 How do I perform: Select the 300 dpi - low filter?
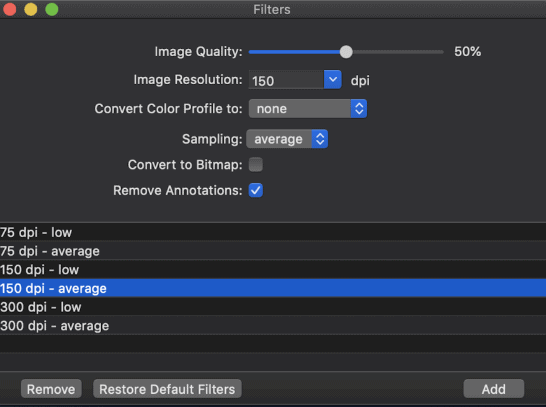pyautogui.click(x=273, y=307)
